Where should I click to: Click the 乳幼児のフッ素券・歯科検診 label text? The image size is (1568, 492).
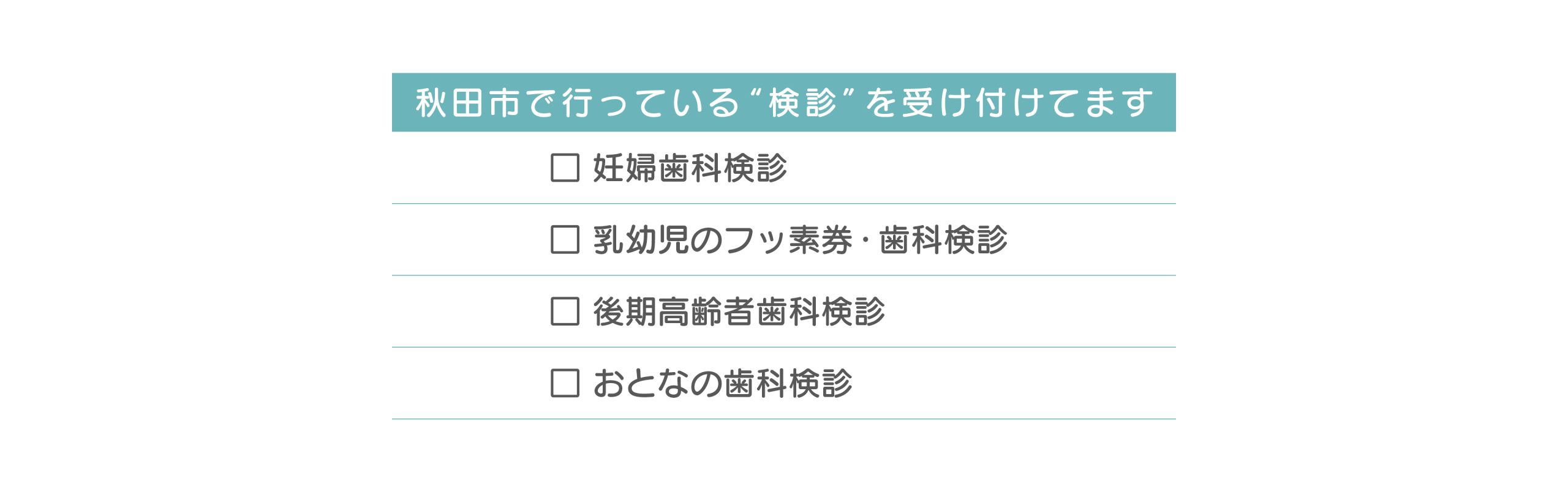800,239
